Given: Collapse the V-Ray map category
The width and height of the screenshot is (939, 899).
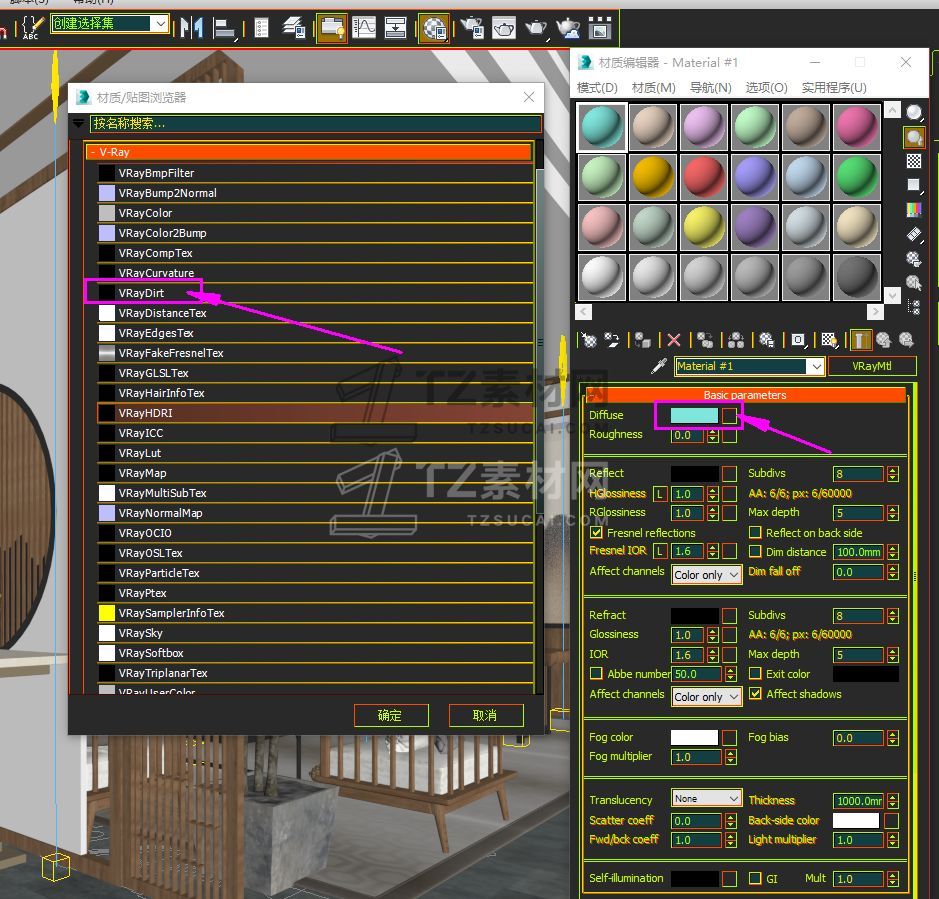Looking at the screenshot, I should (x=92, y=153).
